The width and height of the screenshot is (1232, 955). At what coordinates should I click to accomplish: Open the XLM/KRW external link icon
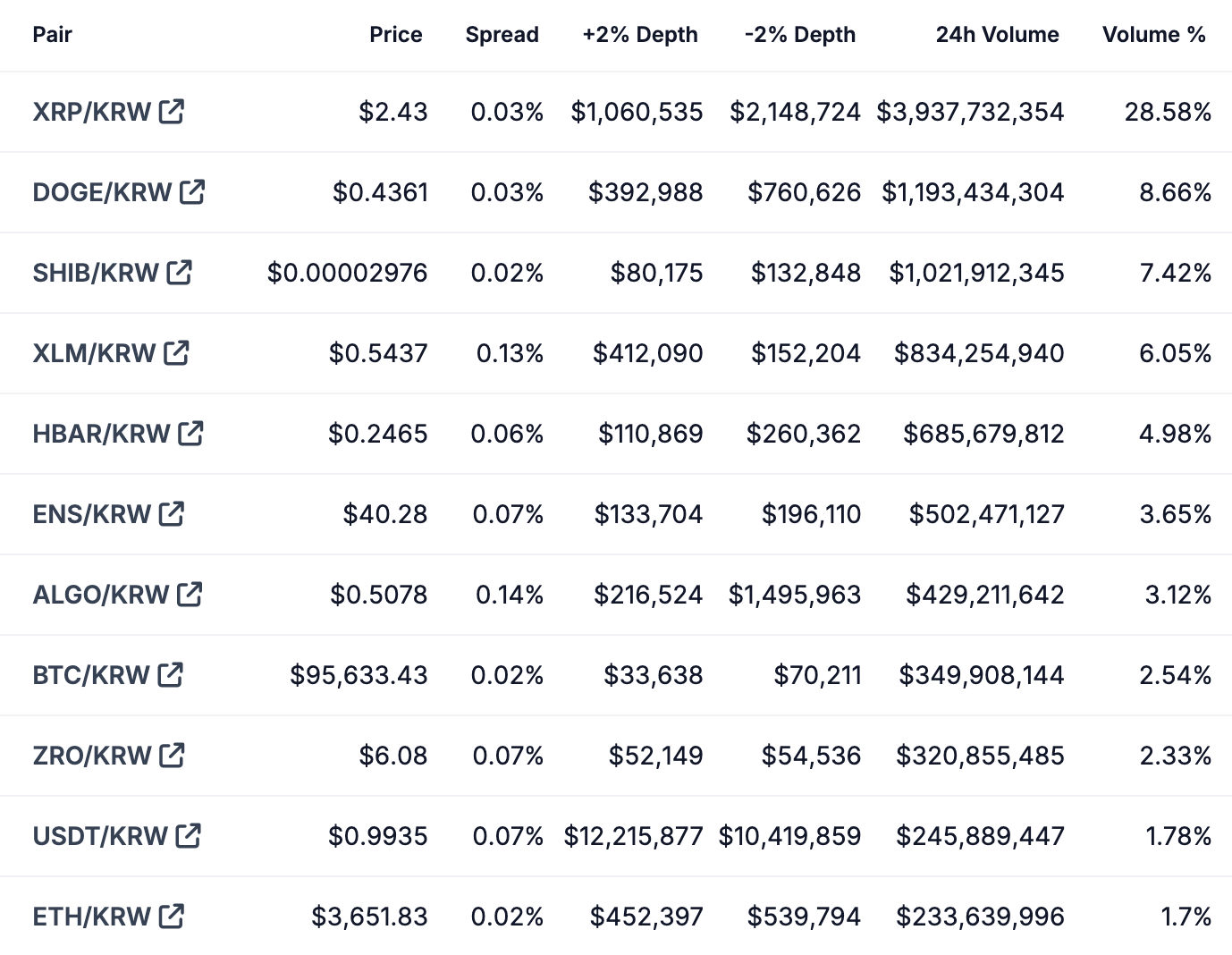(176, 352)
